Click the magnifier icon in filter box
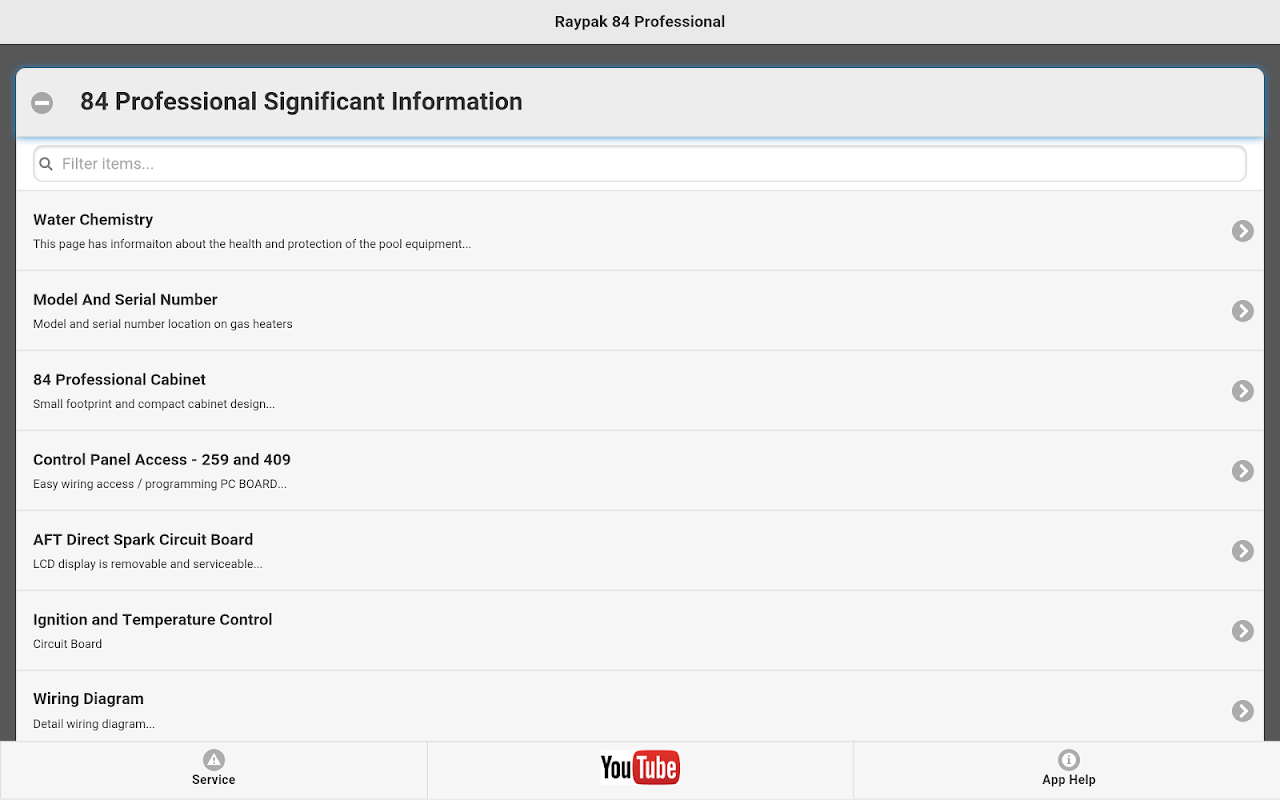The image size is (1280, 800). tap(46, 164)
